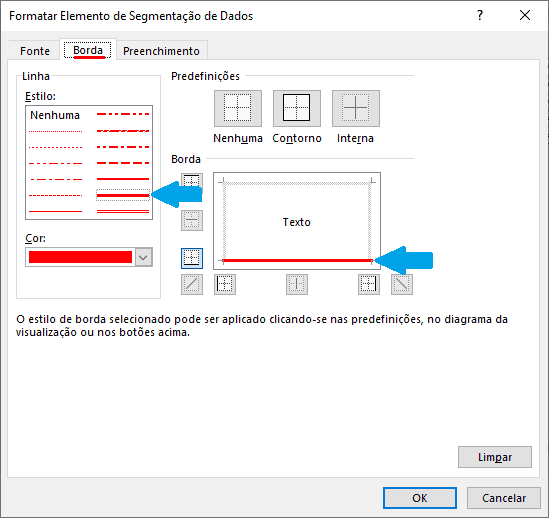Toggle the bottom border button
This screenshot has width=549, height=518.
click(192, 258)
